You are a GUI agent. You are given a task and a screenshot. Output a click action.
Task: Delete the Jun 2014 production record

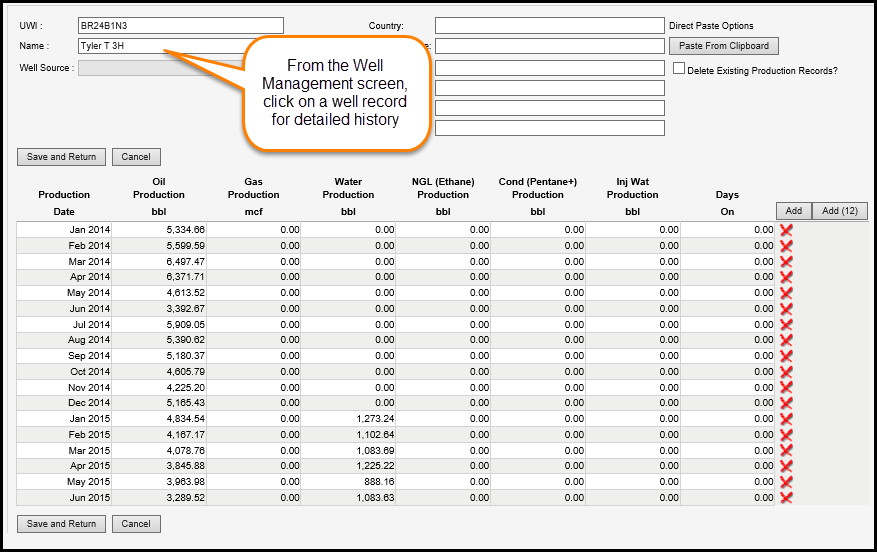pos(786,308)
